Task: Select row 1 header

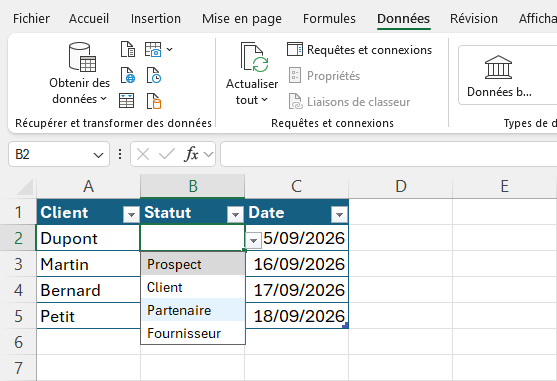Action: pyautogui.click(x=18, y=212)
